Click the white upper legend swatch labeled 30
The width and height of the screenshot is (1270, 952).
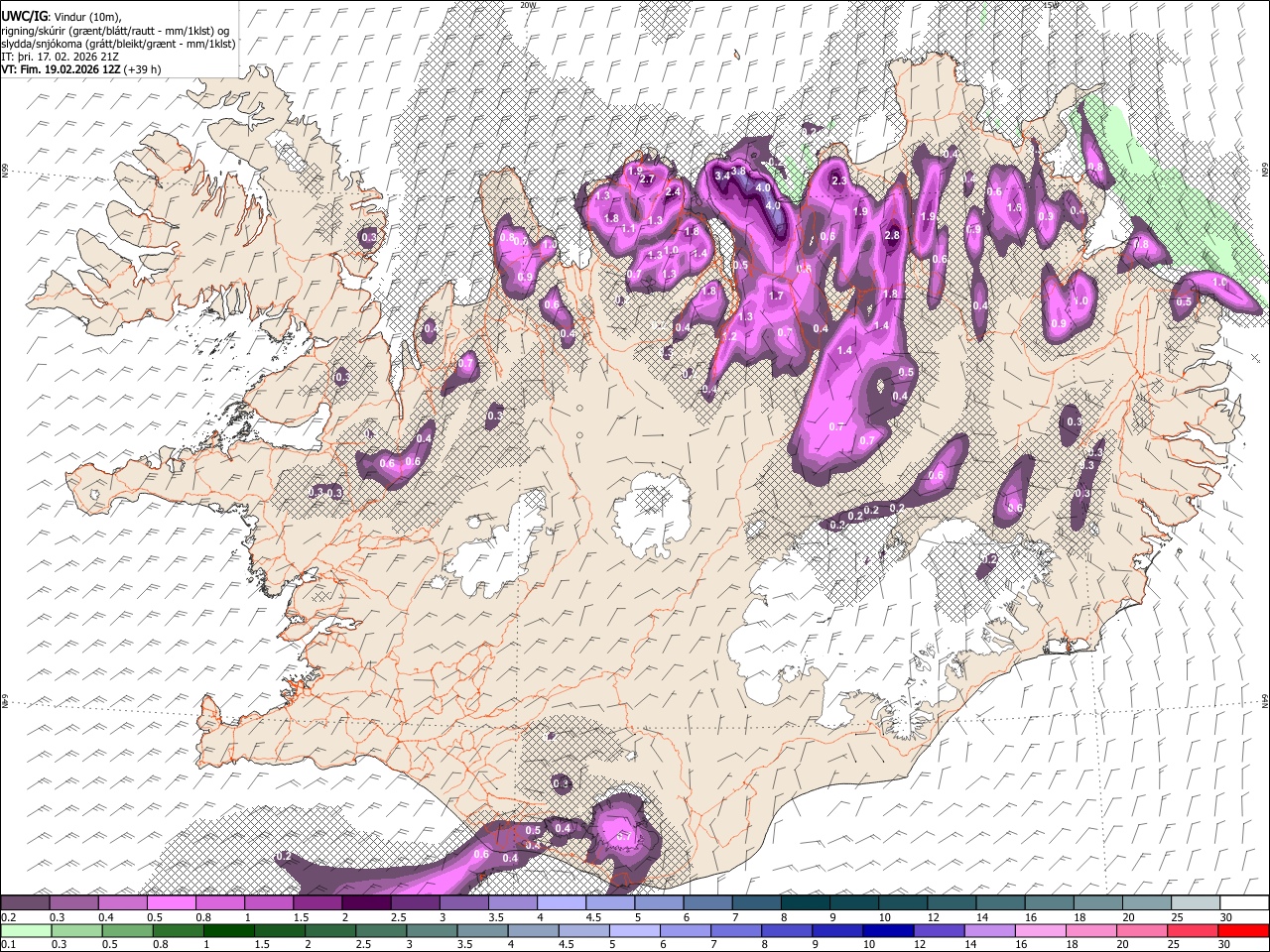pyautogui.click(x=1243, y=903)
